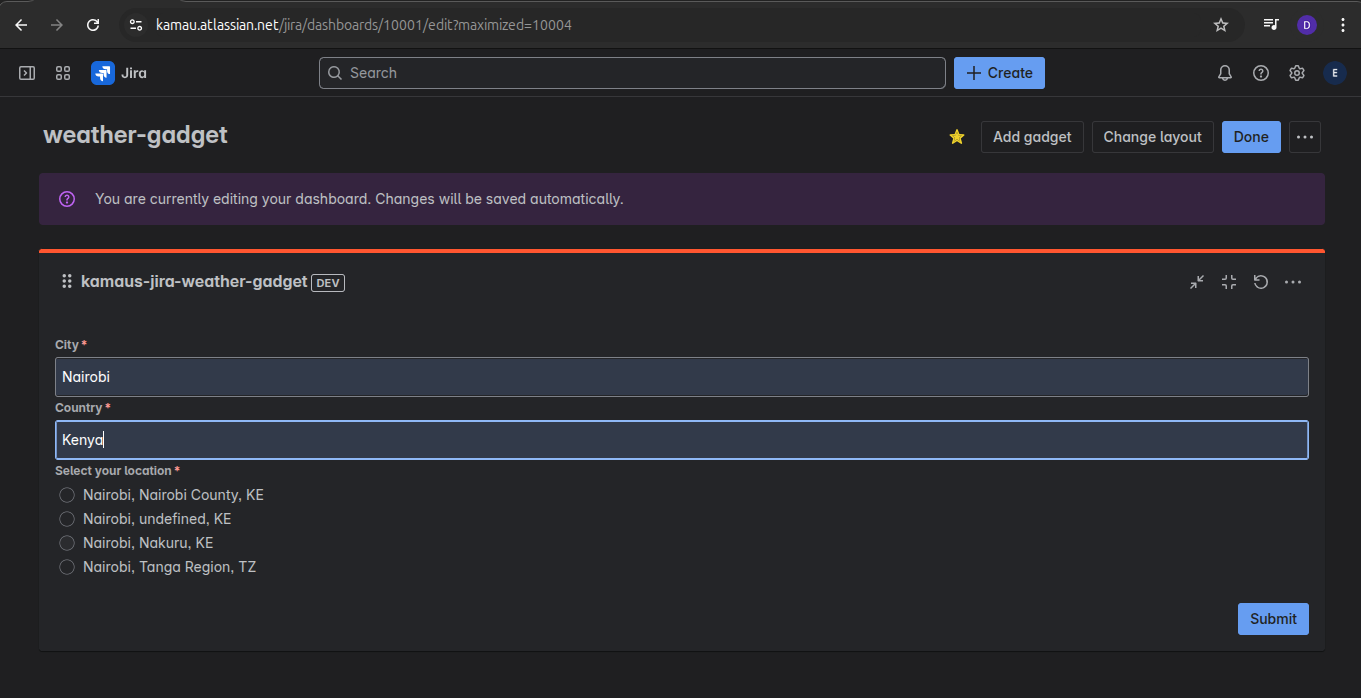The width and height of the screenshot is (1361, 698).
Task: Click the browser address bar URL
Action: 364,25
